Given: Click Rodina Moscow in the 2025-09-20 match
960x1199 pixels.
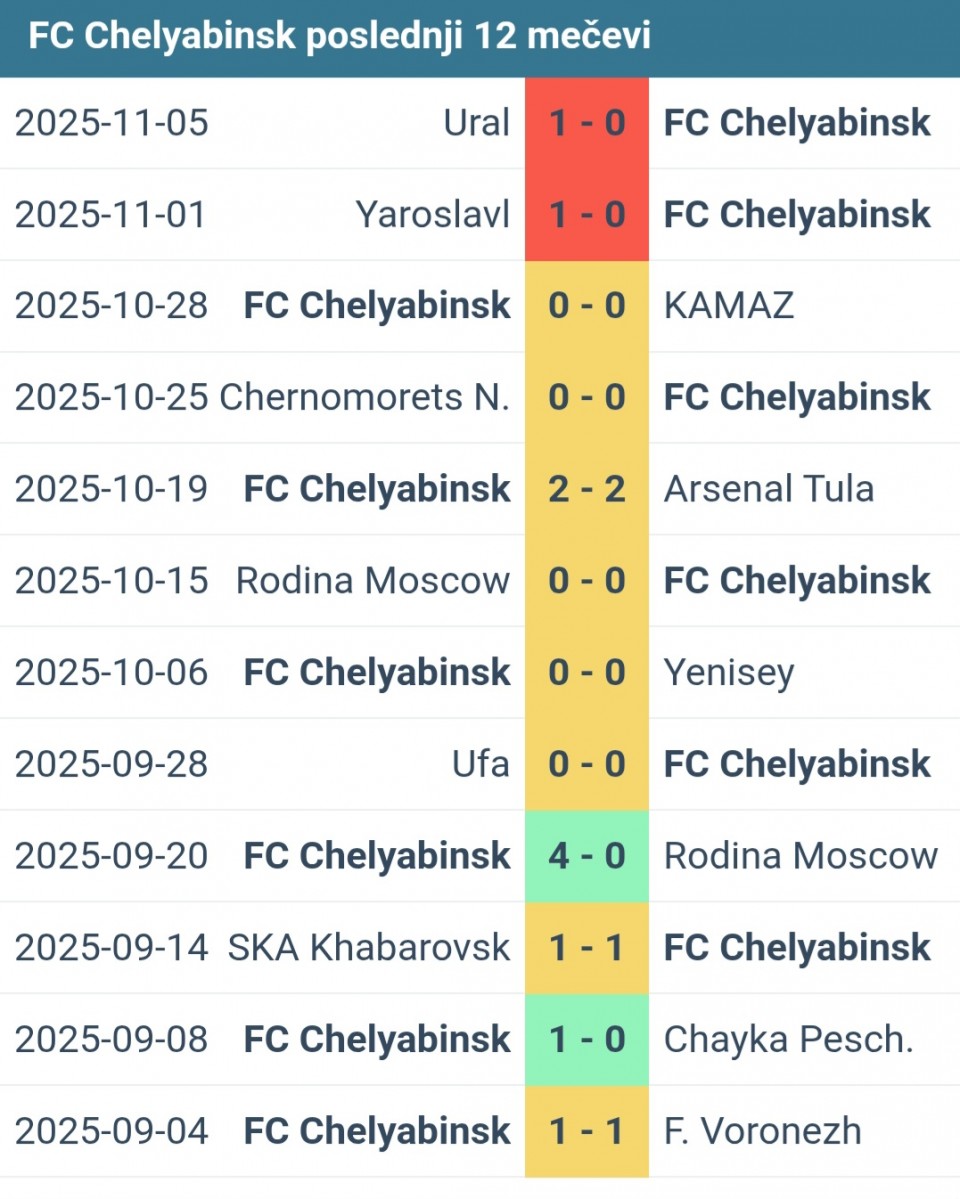Looking at the screenshot, I should pyautogui.click(x=801, y=856).
